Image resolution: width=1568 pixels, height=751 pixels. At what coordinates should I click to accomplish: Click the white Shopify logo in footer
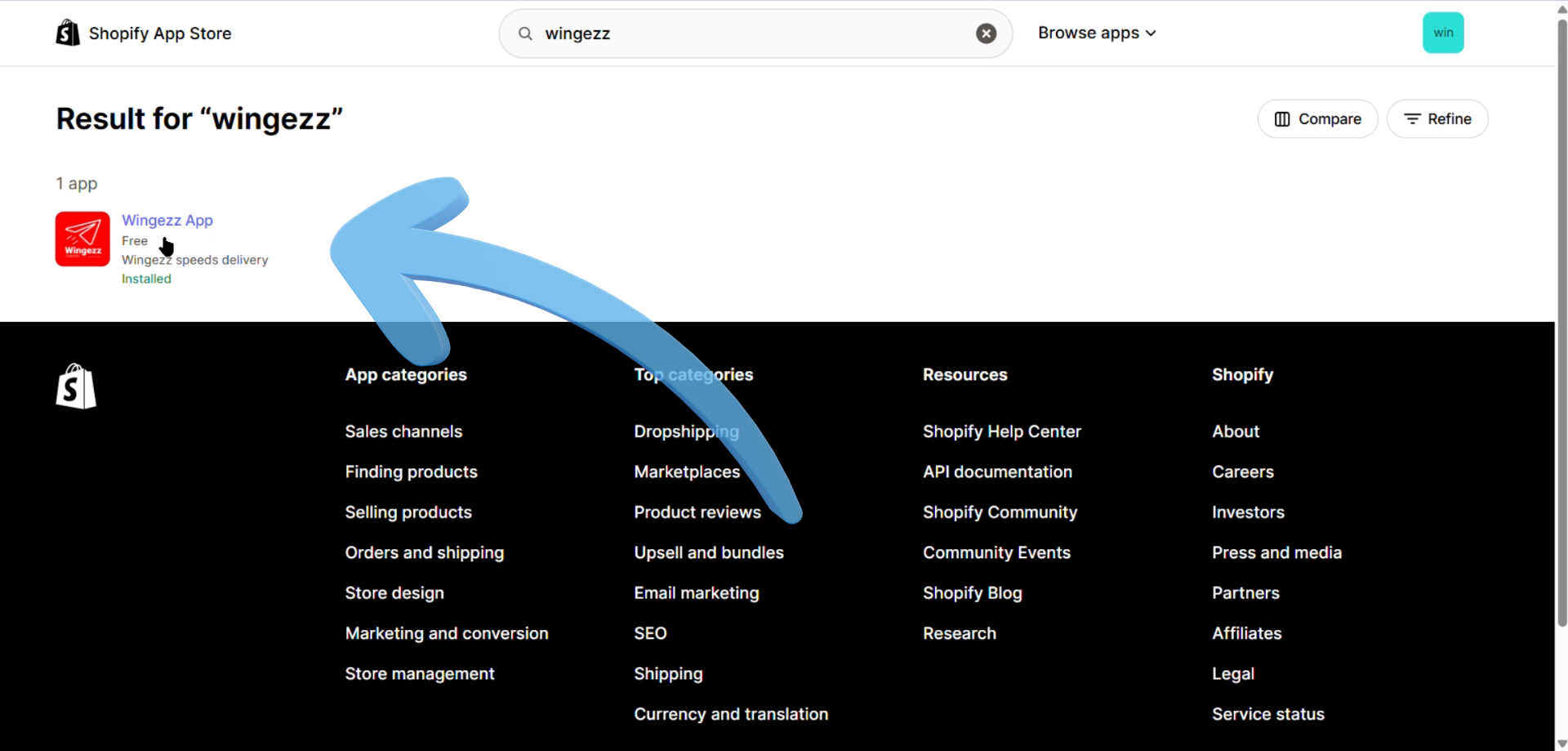pyautogui.click(x=76, y=387)
